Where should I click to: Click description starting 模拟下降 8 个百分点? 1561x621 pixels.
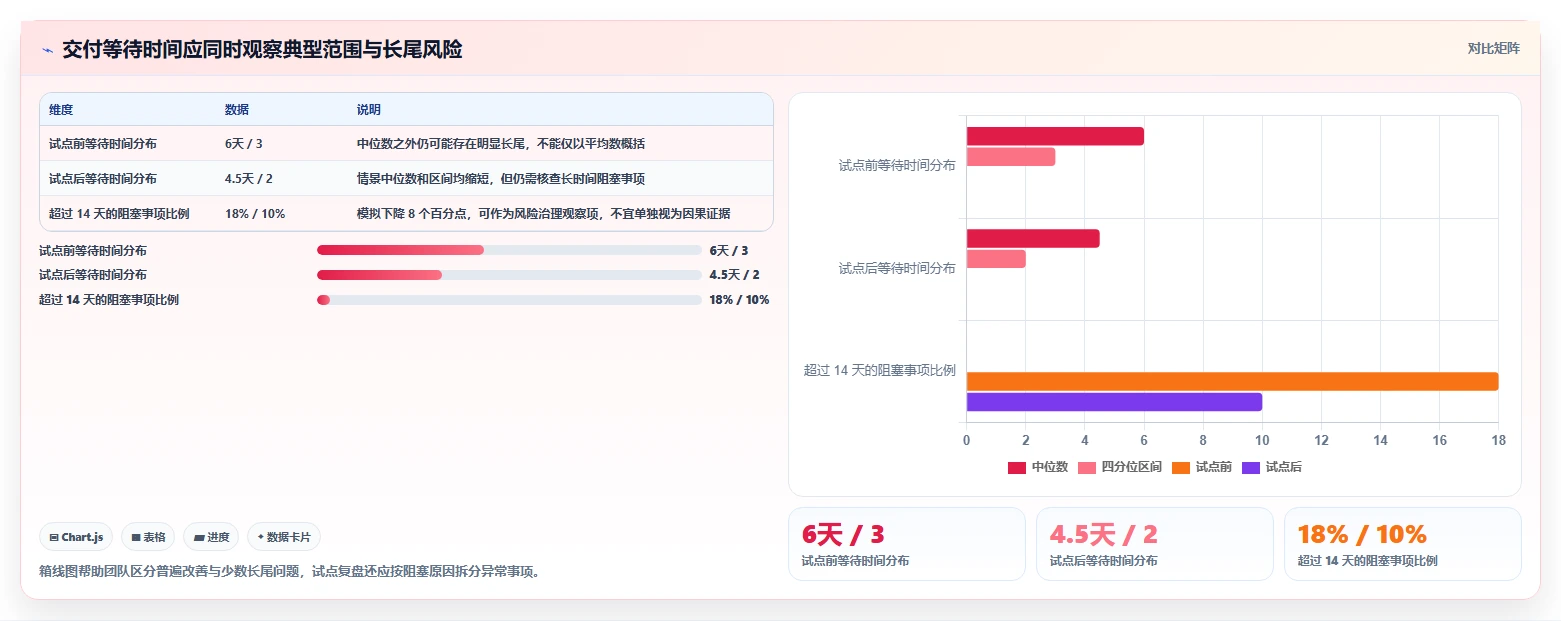(x=544, y=214)
